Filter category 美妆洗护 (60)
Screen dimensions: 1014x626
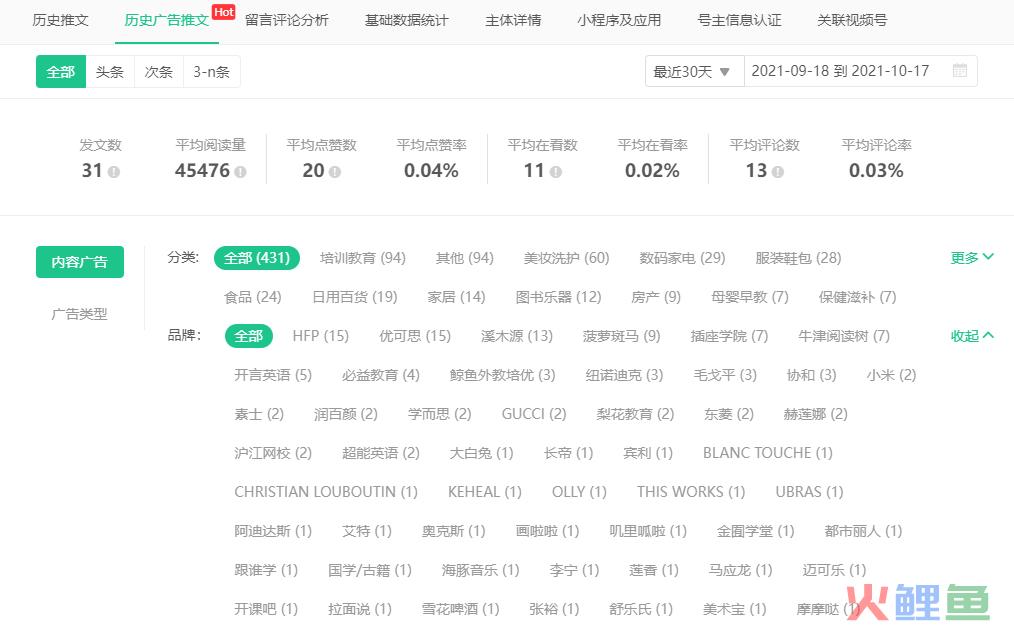click(x=566, y=258)
